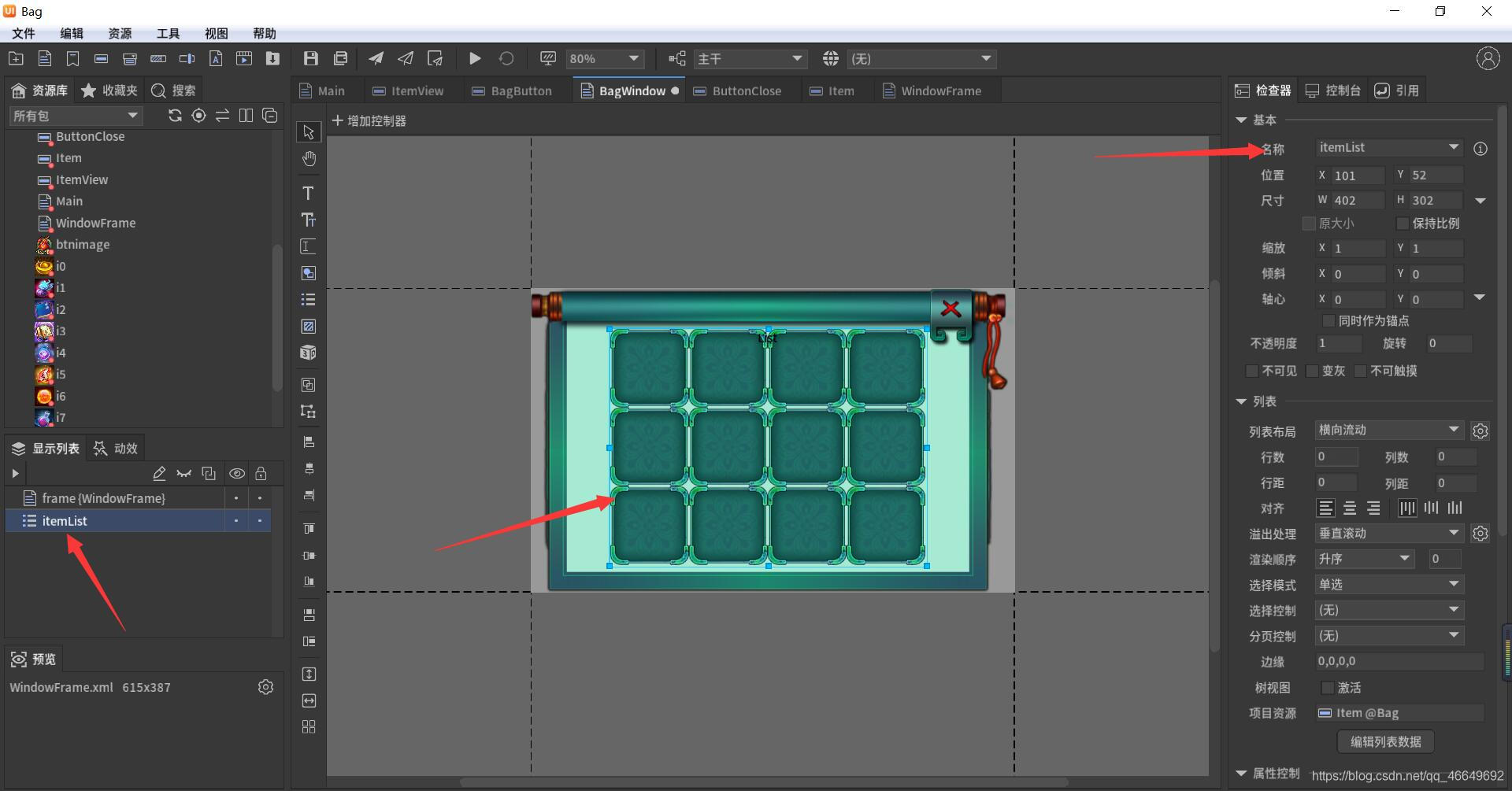
Task: Open the 文件 menu
Action: point(24,33)
